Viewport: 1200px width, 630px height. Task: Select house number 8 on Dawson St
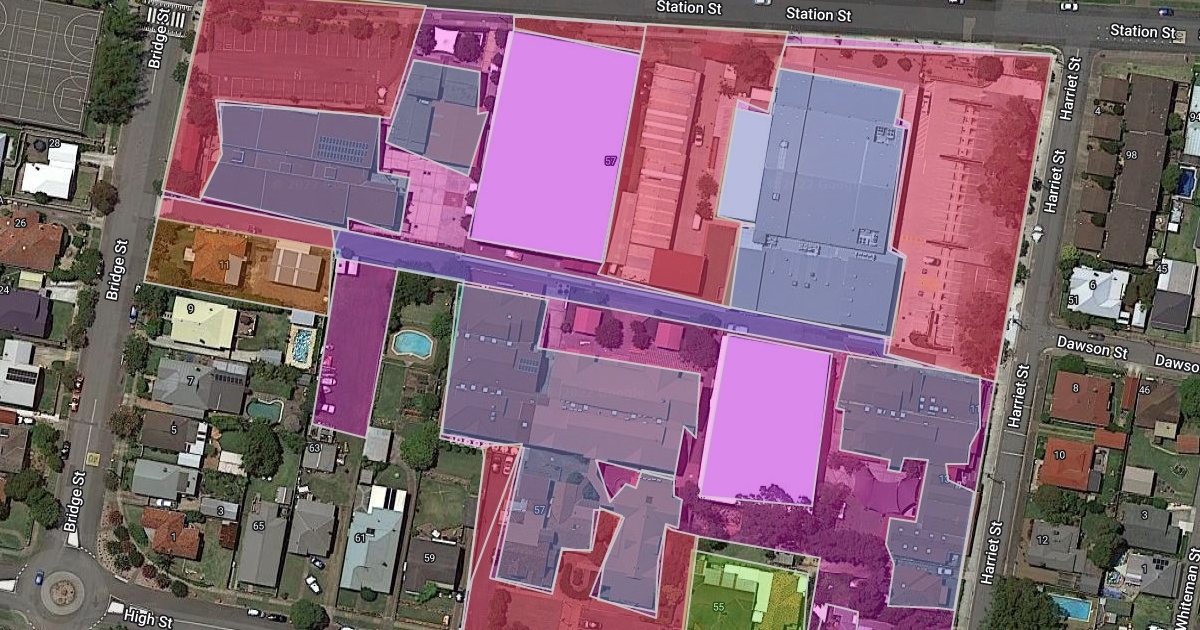pyautogui.click(x=1076, y=389)
